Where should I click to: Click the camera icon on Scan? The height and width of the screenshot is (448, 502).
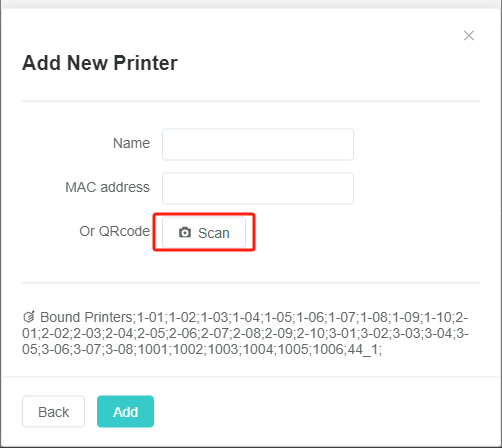(x=185, y=232)
